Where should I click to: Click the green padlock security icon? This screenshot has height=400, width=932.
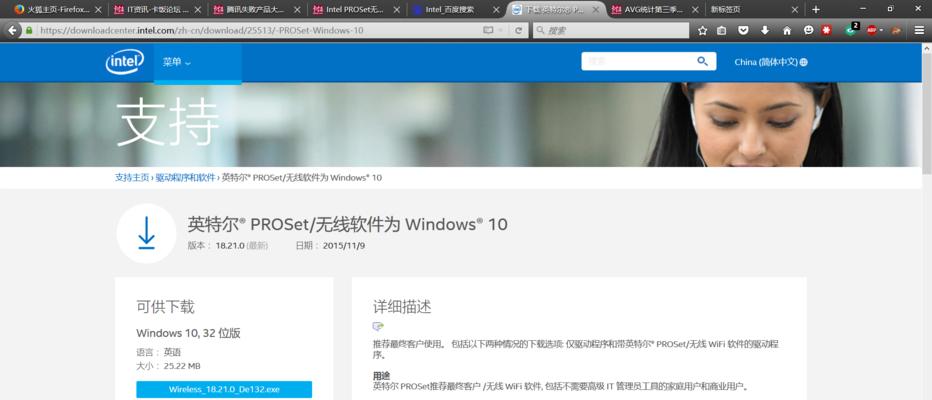(x=29, y=30)
